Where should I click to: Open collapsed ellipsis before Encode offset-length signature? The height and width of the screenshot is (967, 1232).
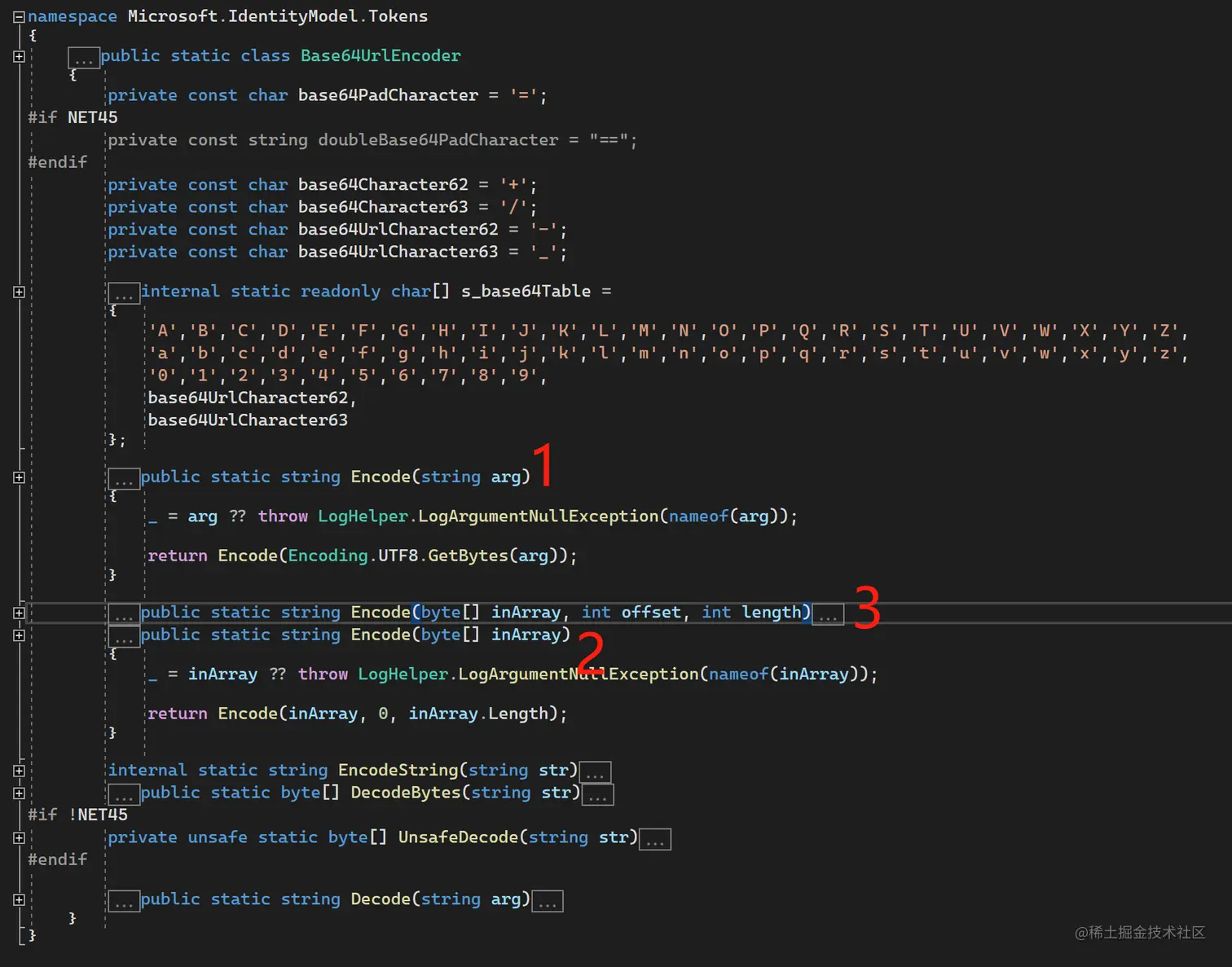(124, 614)
